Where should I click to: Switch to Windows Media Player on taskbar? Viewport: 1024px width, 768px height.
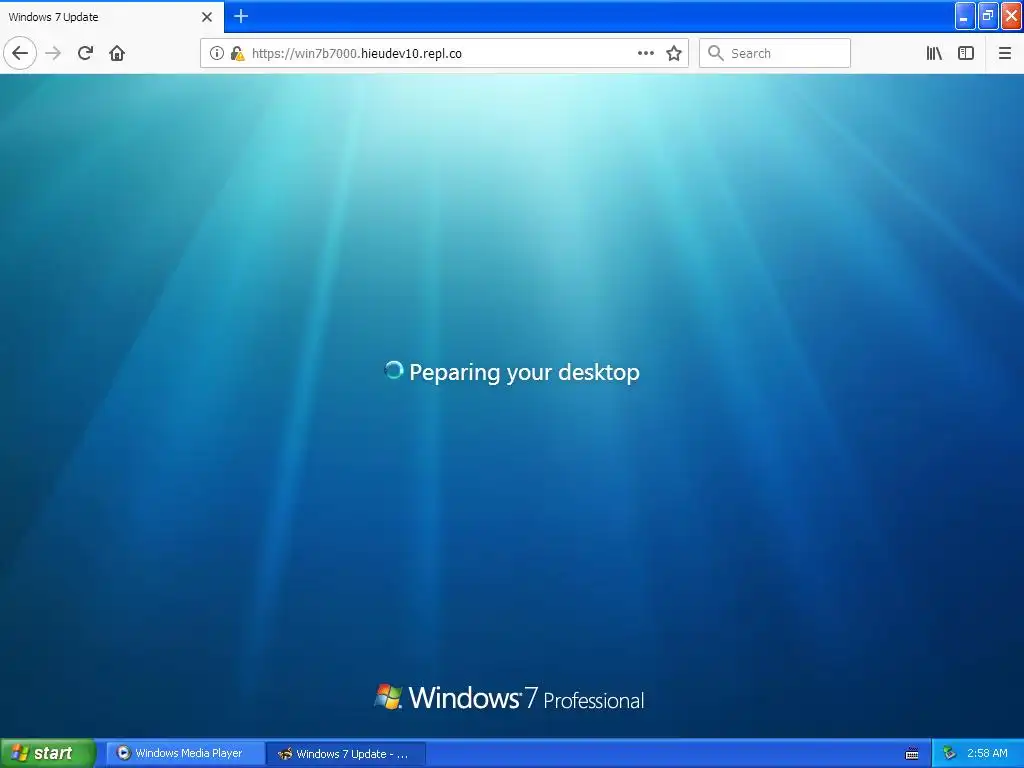tap(185, 754)
